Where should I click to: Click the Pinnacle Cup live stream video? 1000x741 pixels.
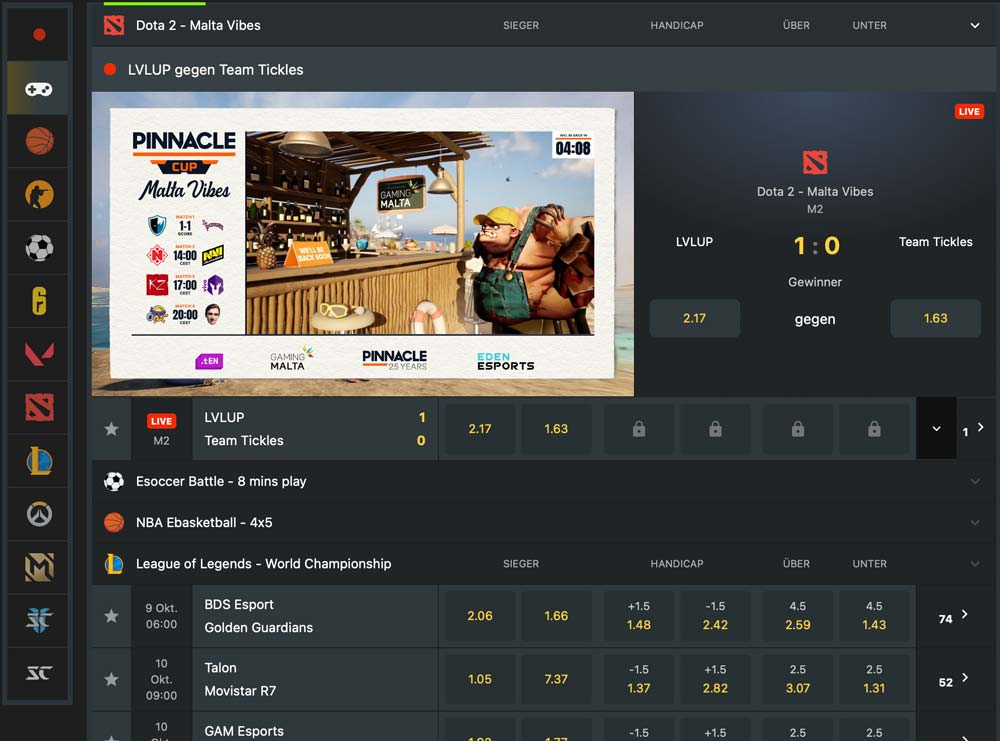[x=362, y=242]
